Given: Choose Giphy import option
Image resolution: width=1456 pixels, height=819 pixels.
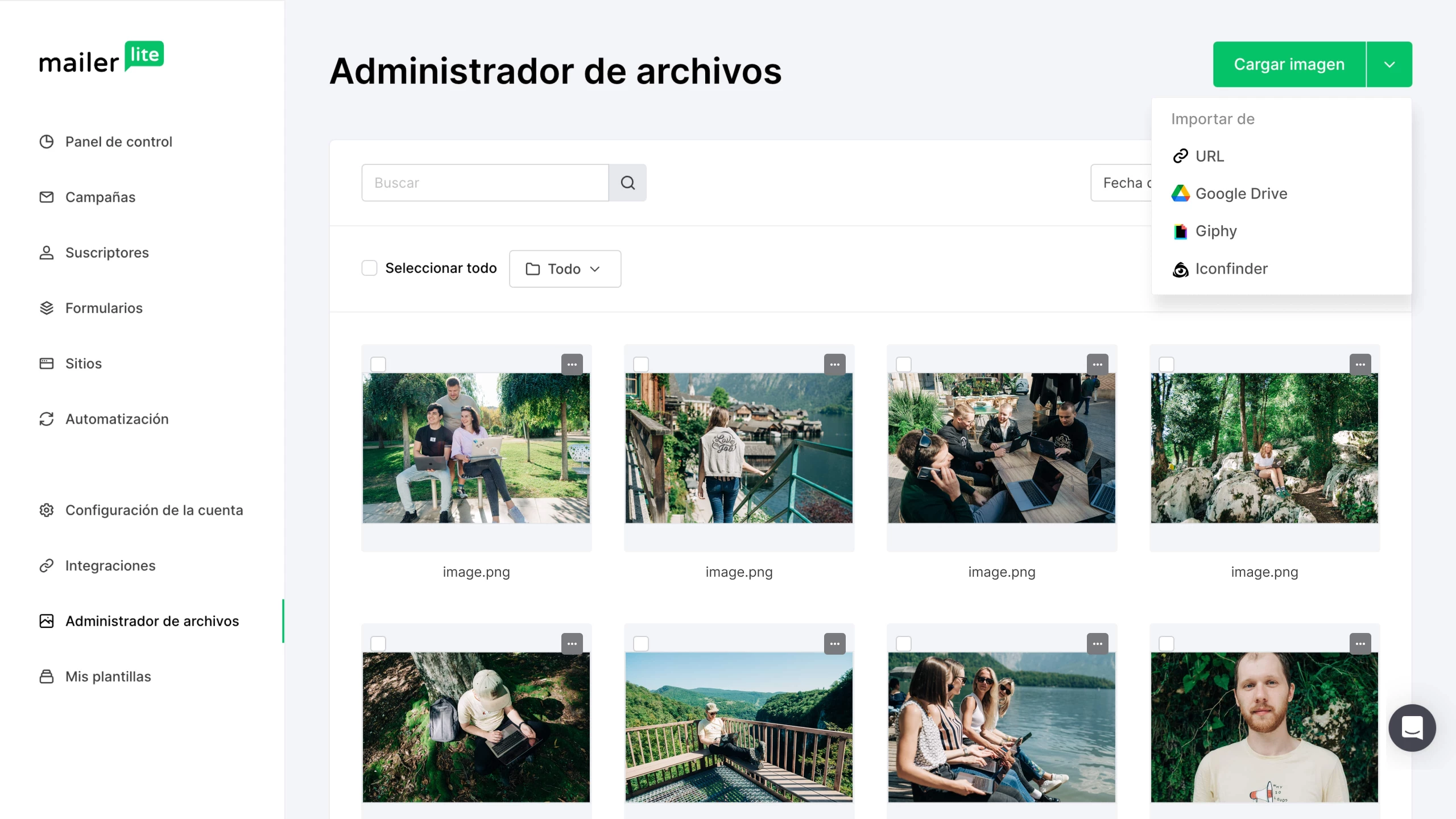Looking at the screenshot, I should (1216, 231).
